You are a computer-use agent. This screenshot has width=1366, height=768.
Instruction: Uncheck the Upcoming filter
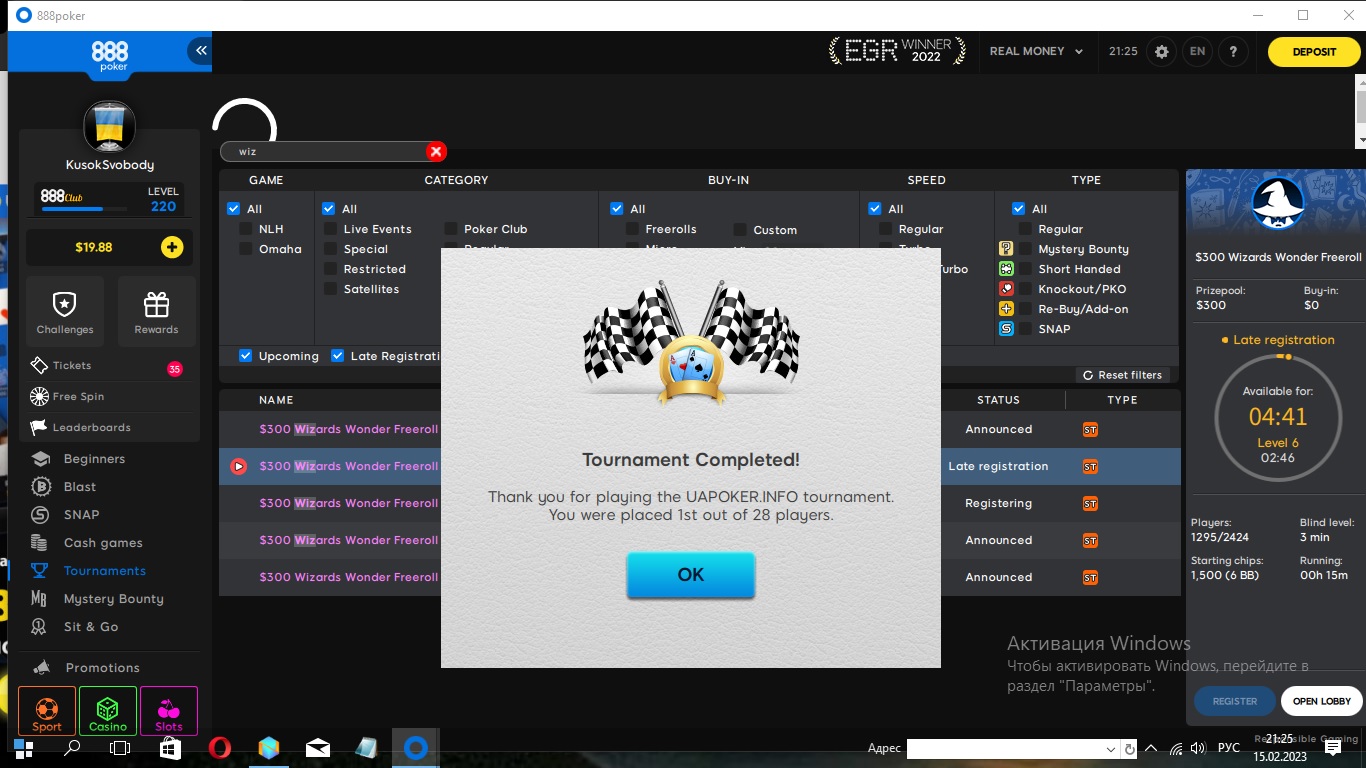[245, 356]
